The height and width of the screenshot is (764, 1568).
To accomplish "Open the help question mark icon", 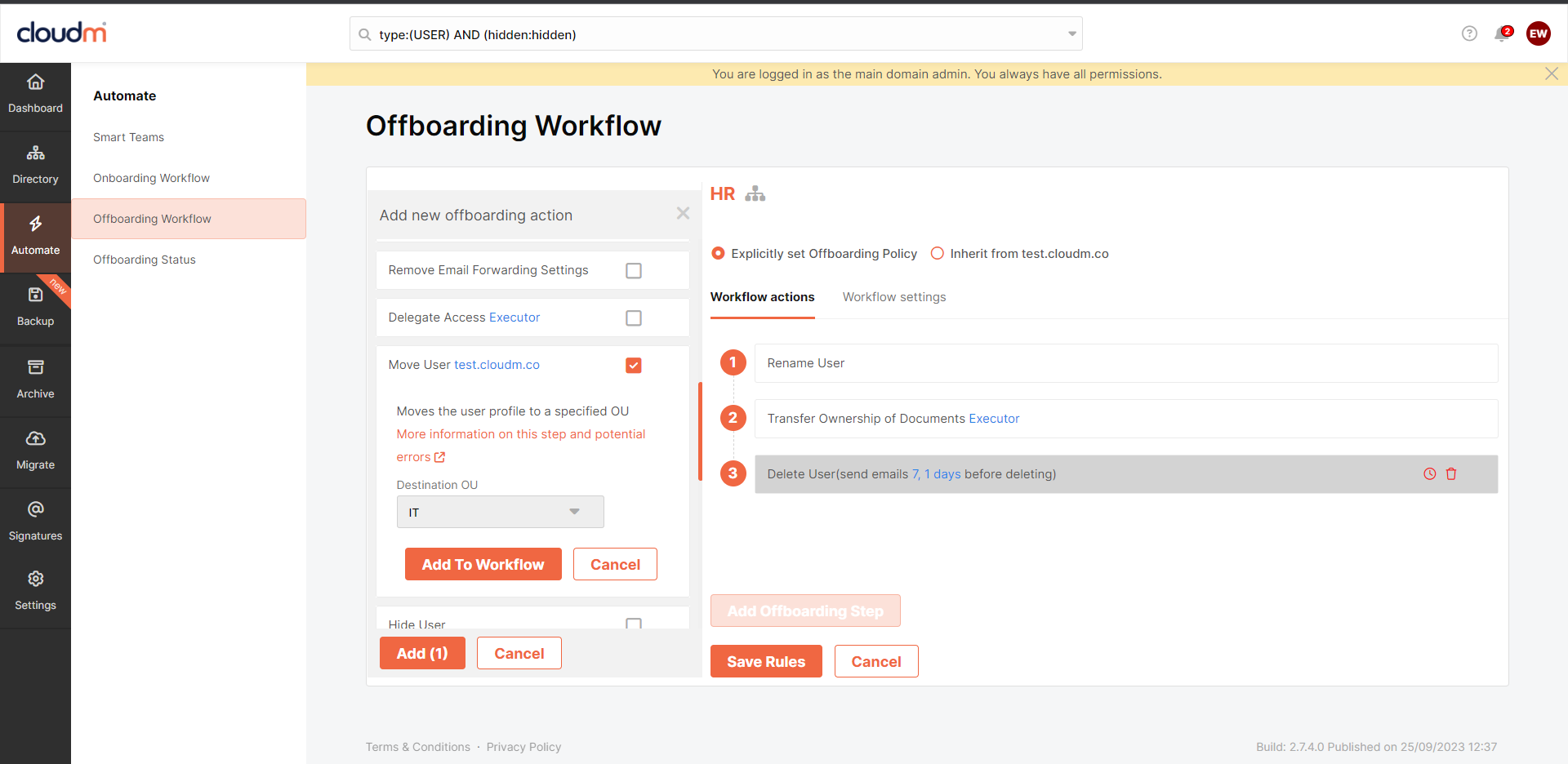I will 1469,33.
